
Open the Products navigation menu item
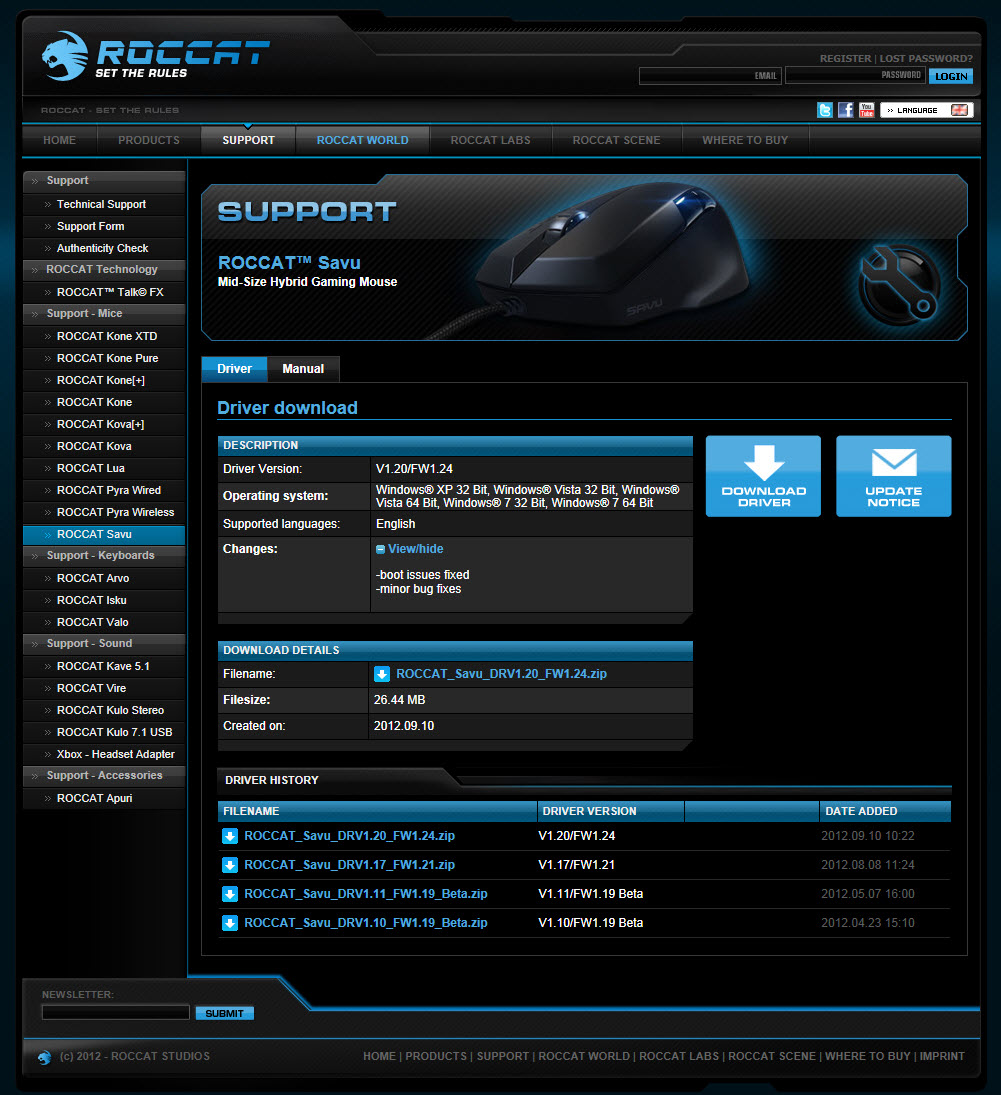[149, 140]
